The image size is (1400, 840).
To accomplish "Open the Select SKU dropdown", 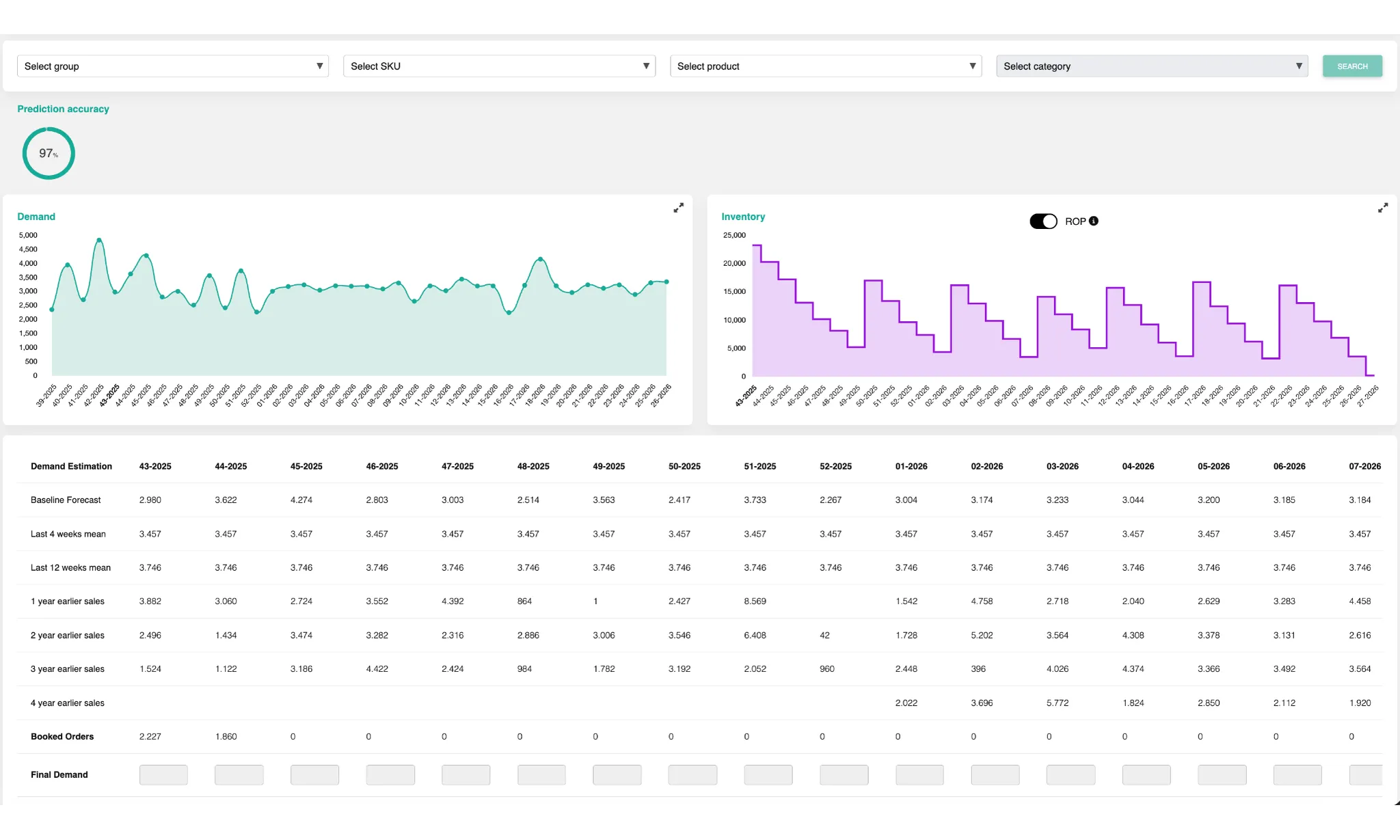I will [x=499, y=66].
